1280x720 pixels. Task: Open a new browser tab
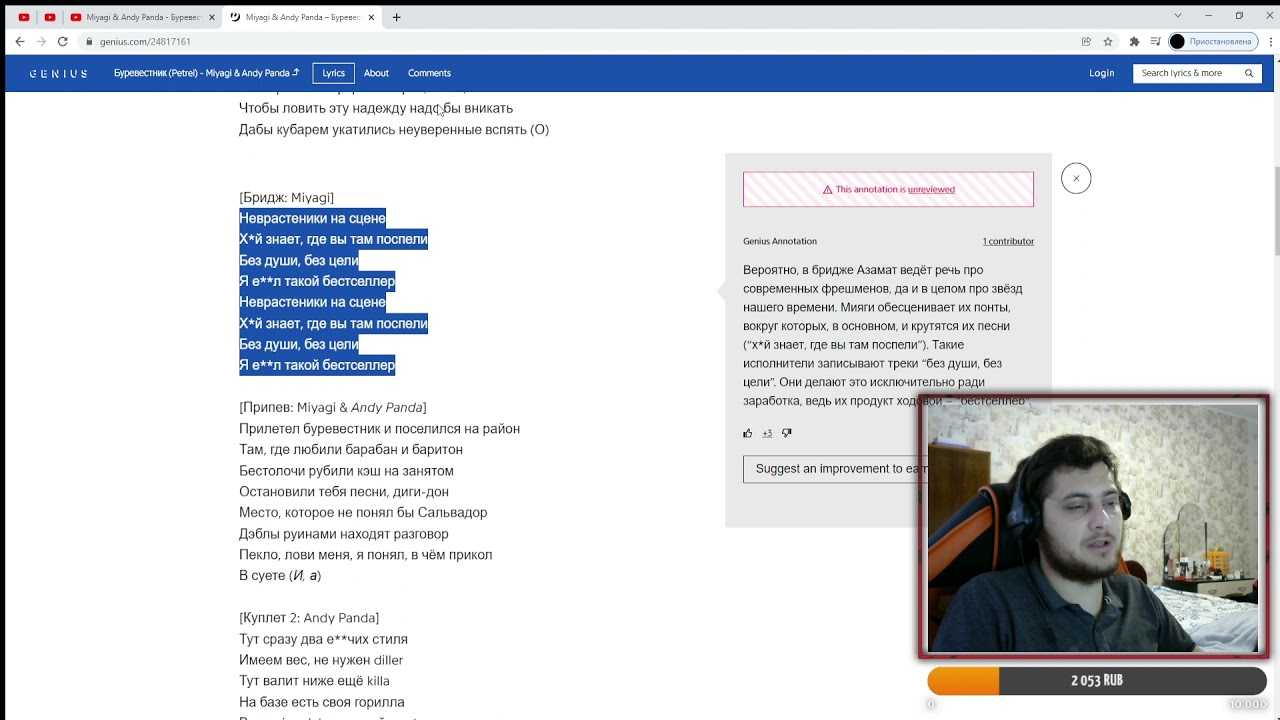pos(396,17)
